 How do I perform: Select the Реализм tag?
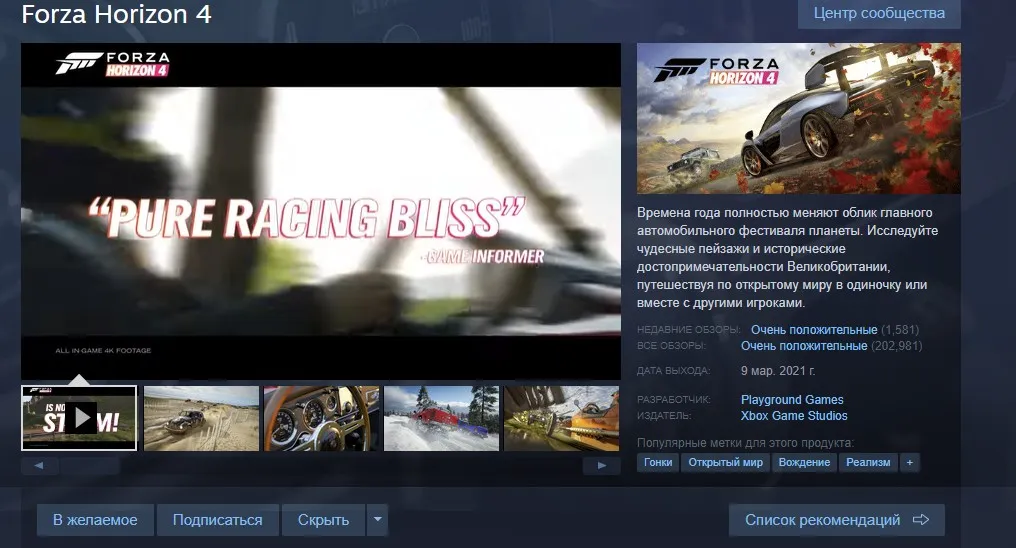click(868, 462)
